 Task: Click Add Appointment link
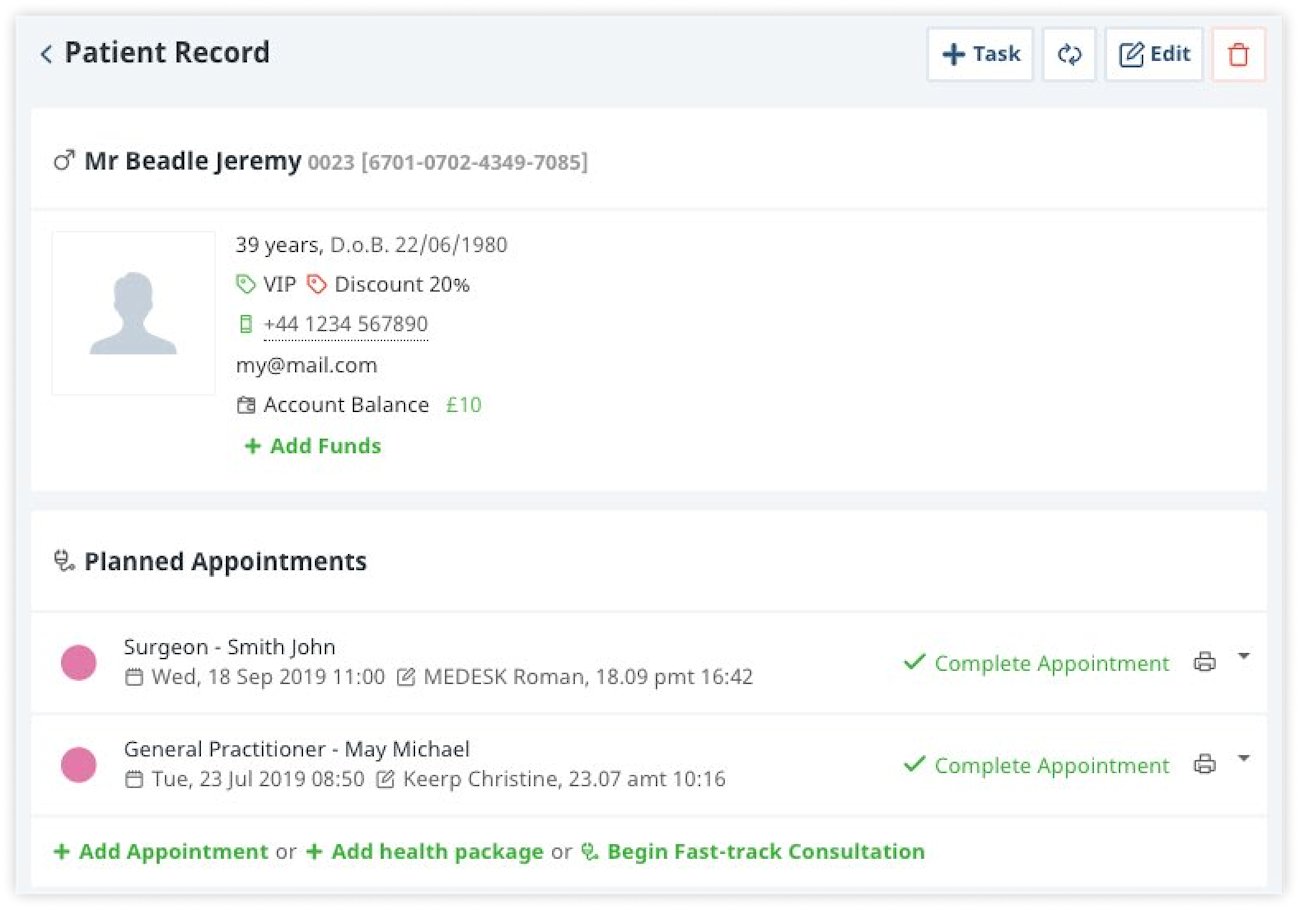[x=161, y=852]
